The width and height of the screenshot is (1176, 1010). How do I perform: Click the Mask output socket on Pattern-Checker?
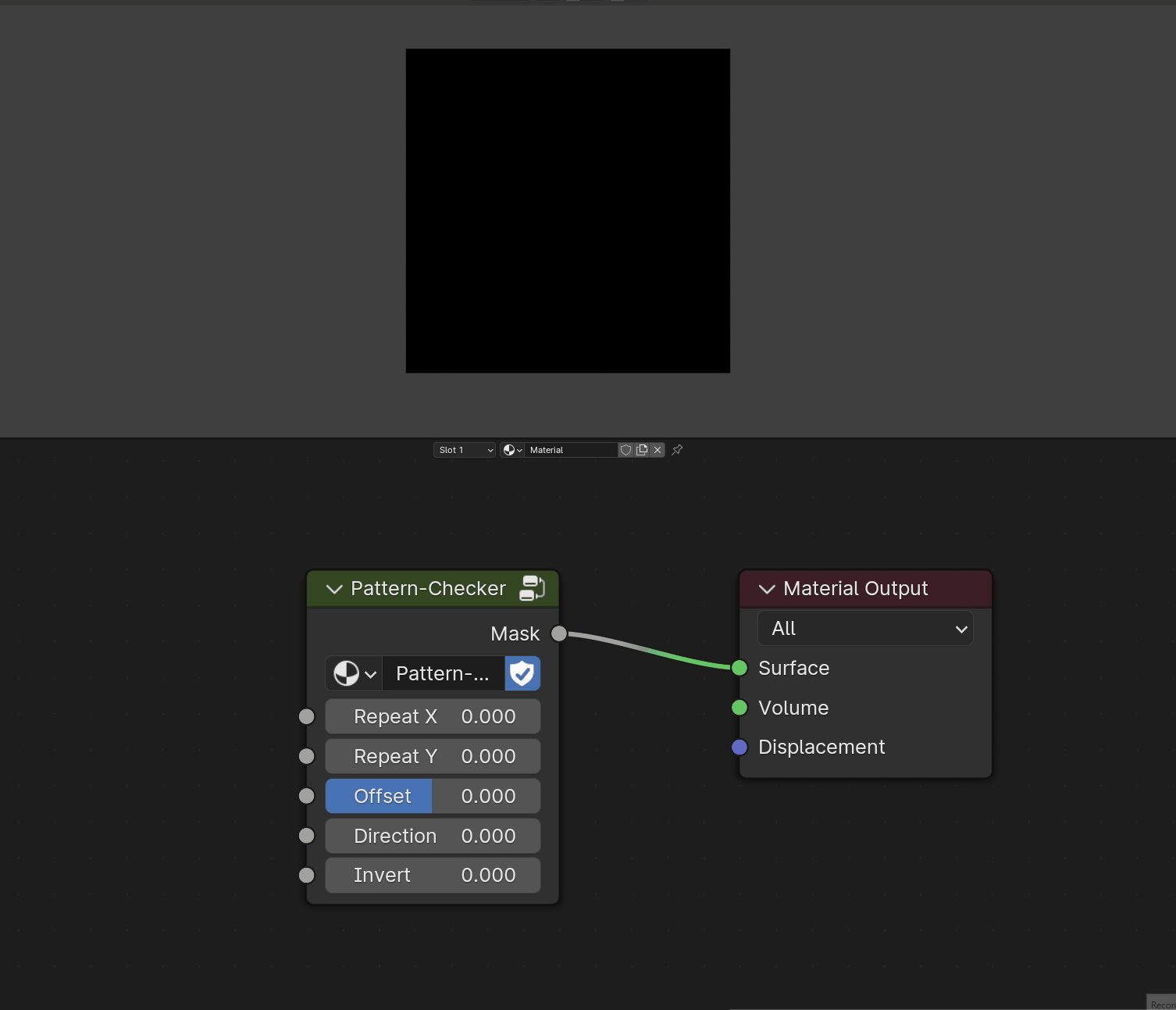pos(558,633)
